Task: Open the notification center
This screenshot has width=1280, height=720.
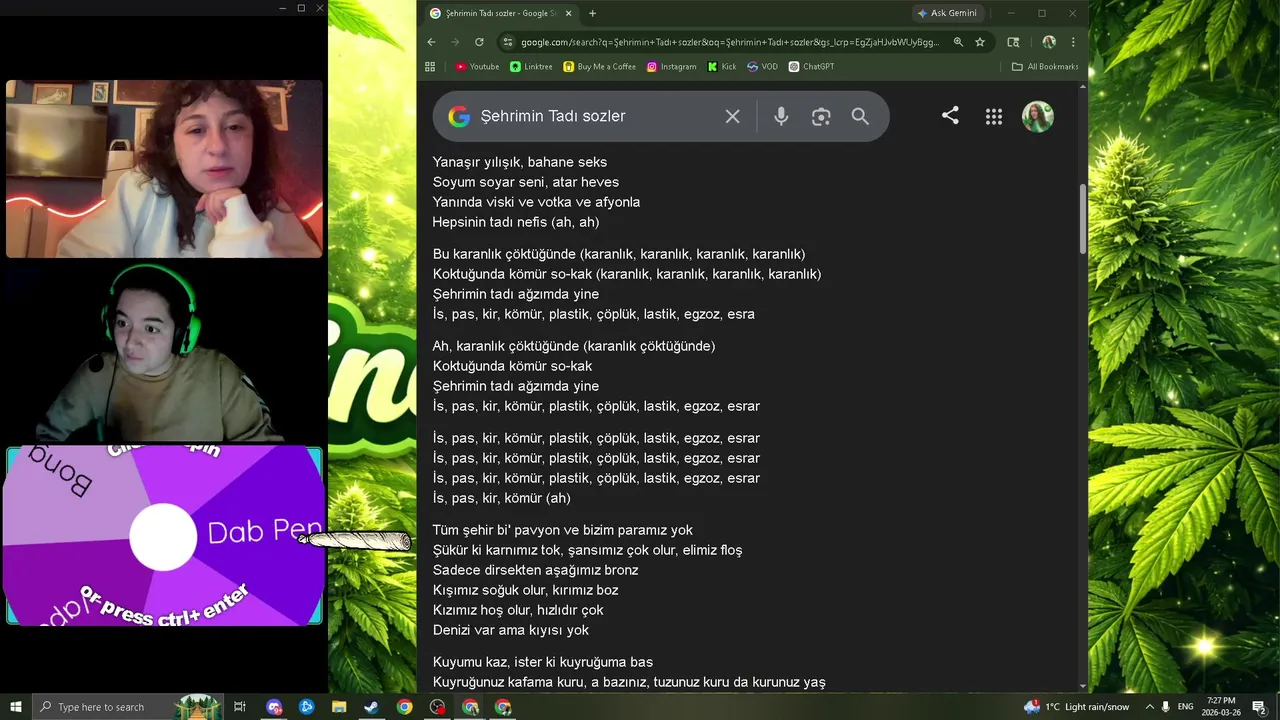Action: click(x=1259, y=707)
